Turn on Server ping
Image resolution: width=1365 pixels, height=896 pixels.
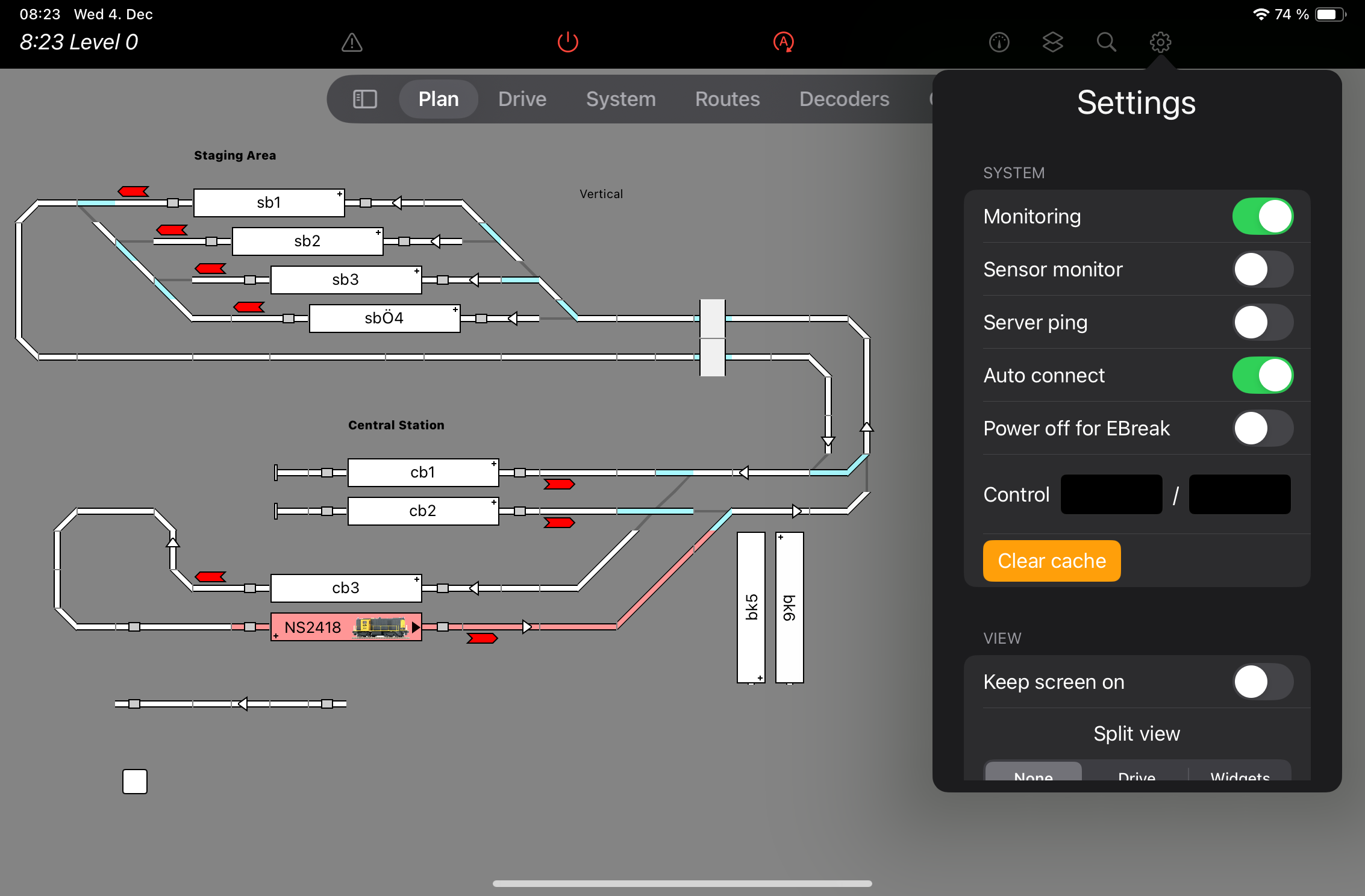tap(1262, 322)
